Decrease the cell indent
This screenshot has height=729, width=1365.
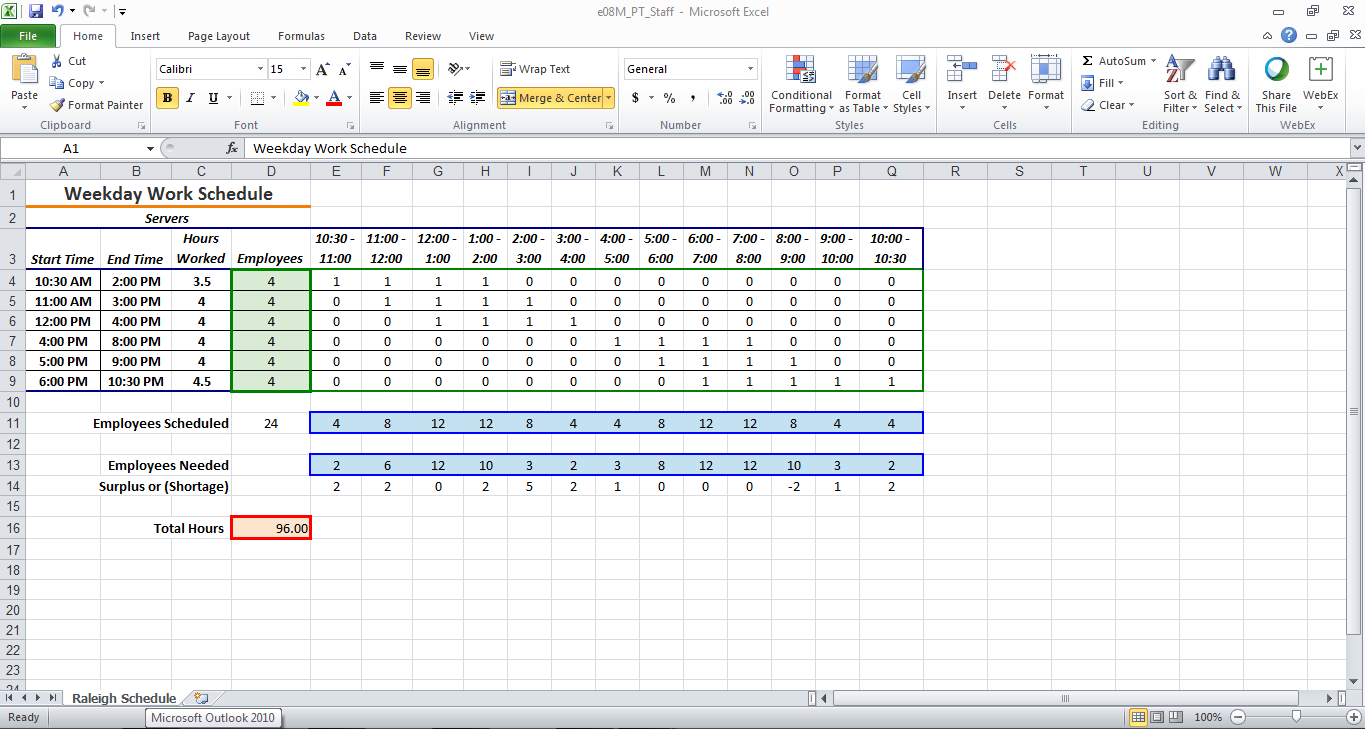tap(455, 98)
